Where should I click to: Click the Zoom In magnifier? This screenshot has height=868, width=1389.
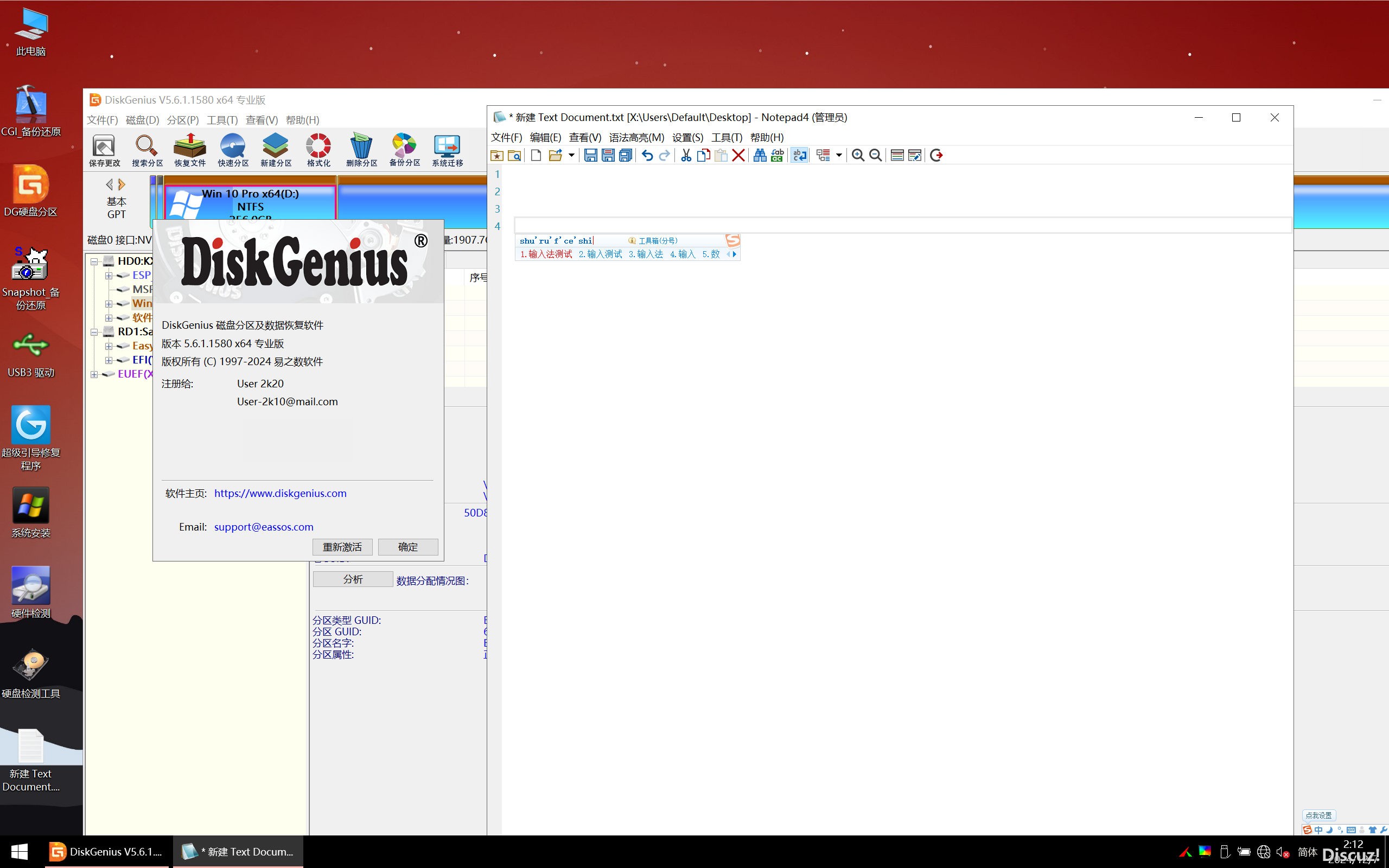tap(858, 155)
